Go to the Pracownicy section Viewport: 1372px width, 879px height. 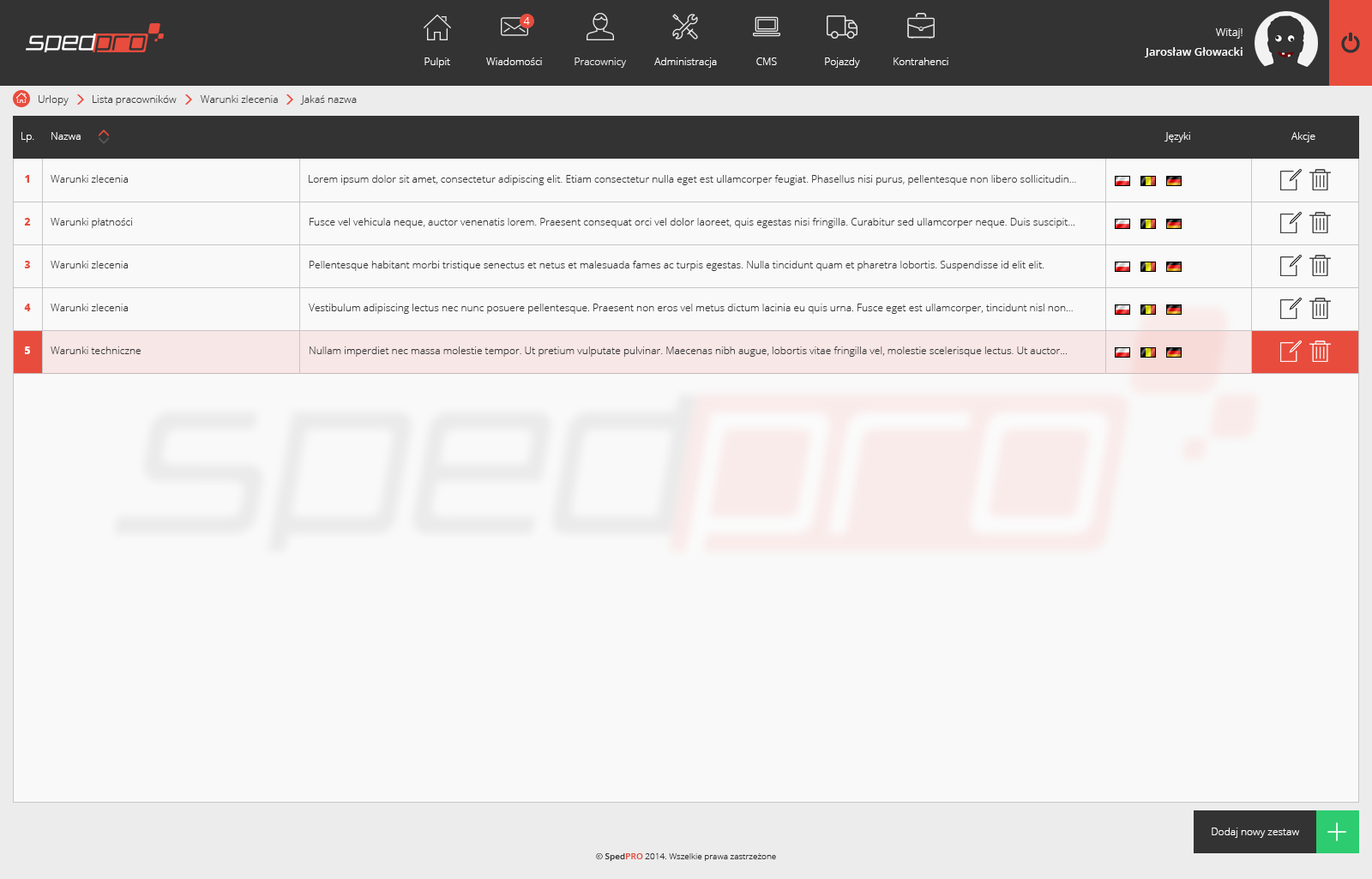click(x=599, y=39)
